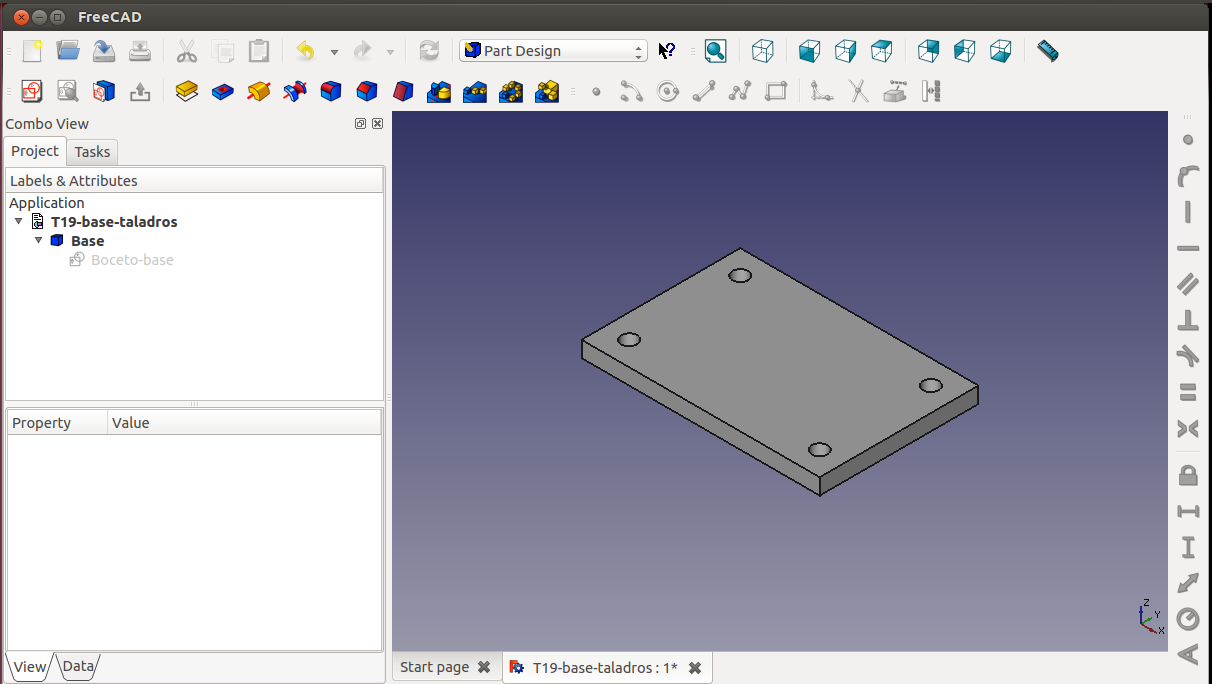Select Boceto-base sketch in the tree
This screenshot has height=684, width=1212.
132,260
